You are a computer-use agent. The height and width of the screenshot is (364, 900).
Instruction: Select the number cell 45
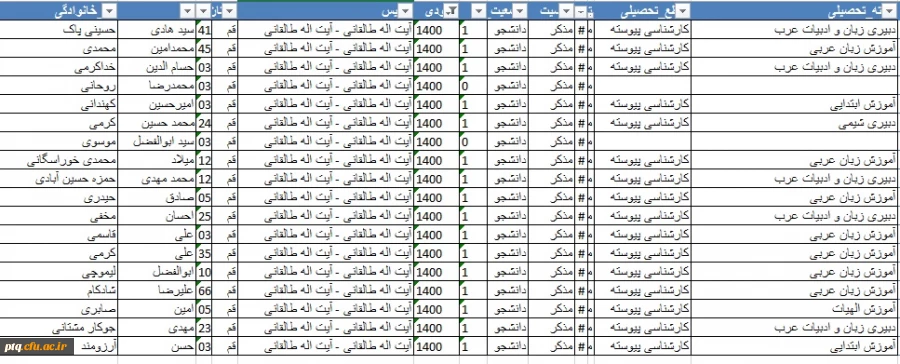point(204,49)
